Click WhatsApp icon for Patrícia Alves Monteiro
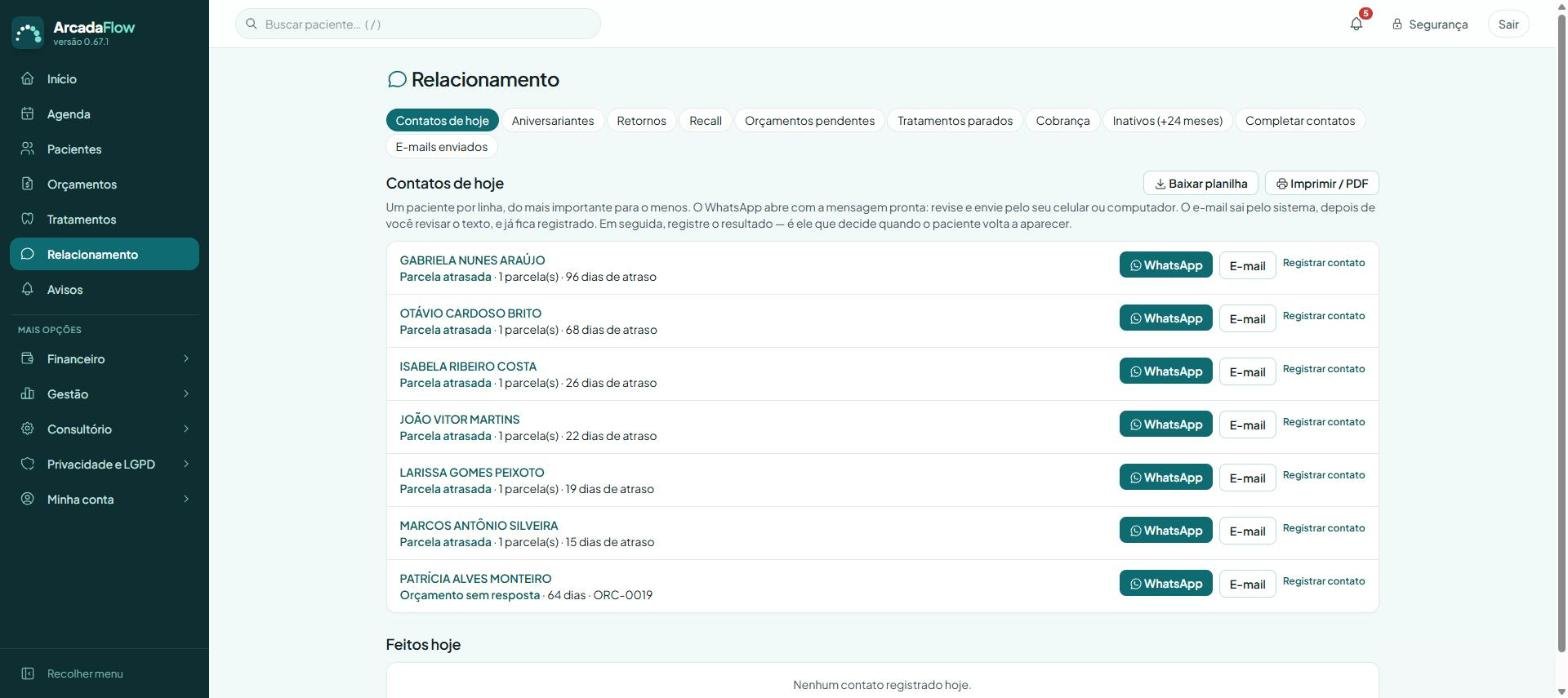 [x=1136, y=584]
